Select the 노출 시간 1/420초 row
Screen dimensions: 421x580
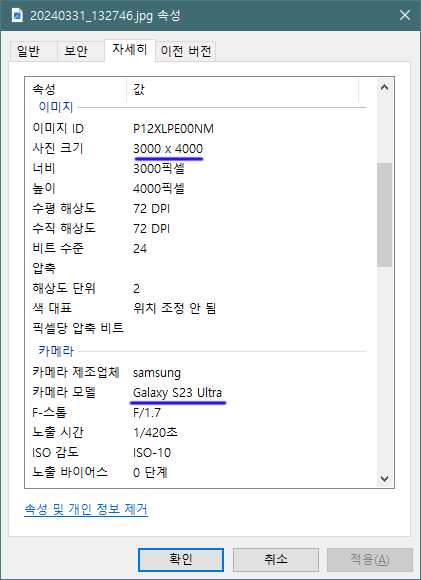(201, 432)
